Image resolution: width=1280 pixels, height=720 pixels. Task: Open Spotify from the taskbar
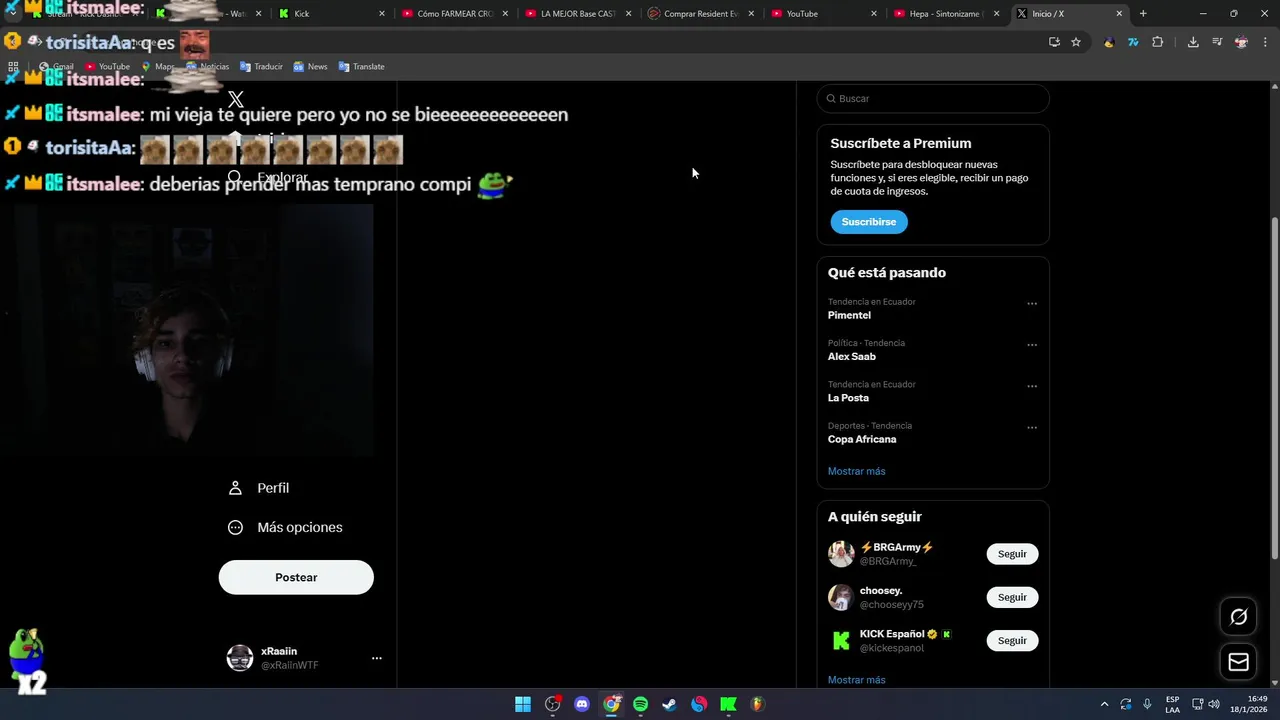tap(641, 704)
